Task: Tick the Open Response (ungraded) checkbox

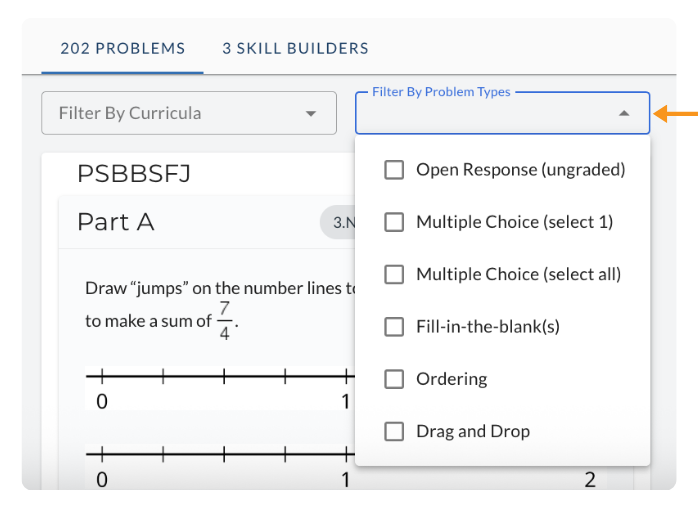Action: 394,170
